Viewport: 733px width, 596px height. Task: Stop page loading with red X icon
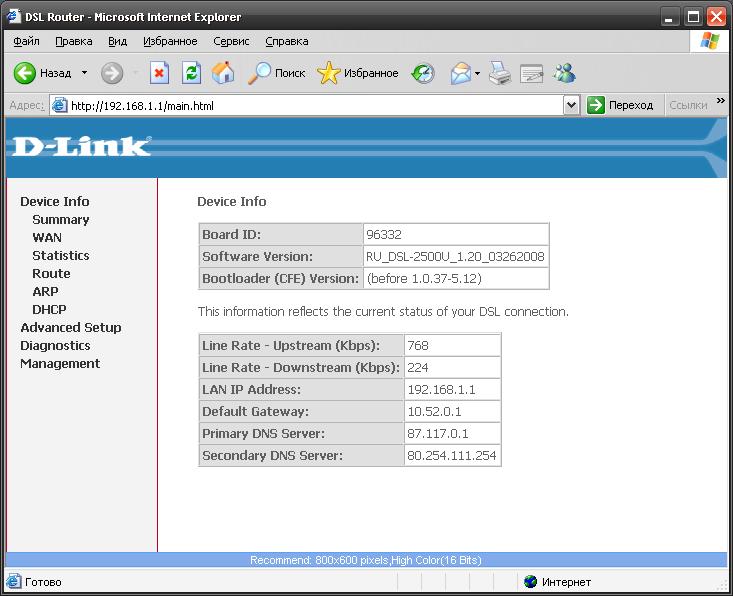(x=159, y=73)
